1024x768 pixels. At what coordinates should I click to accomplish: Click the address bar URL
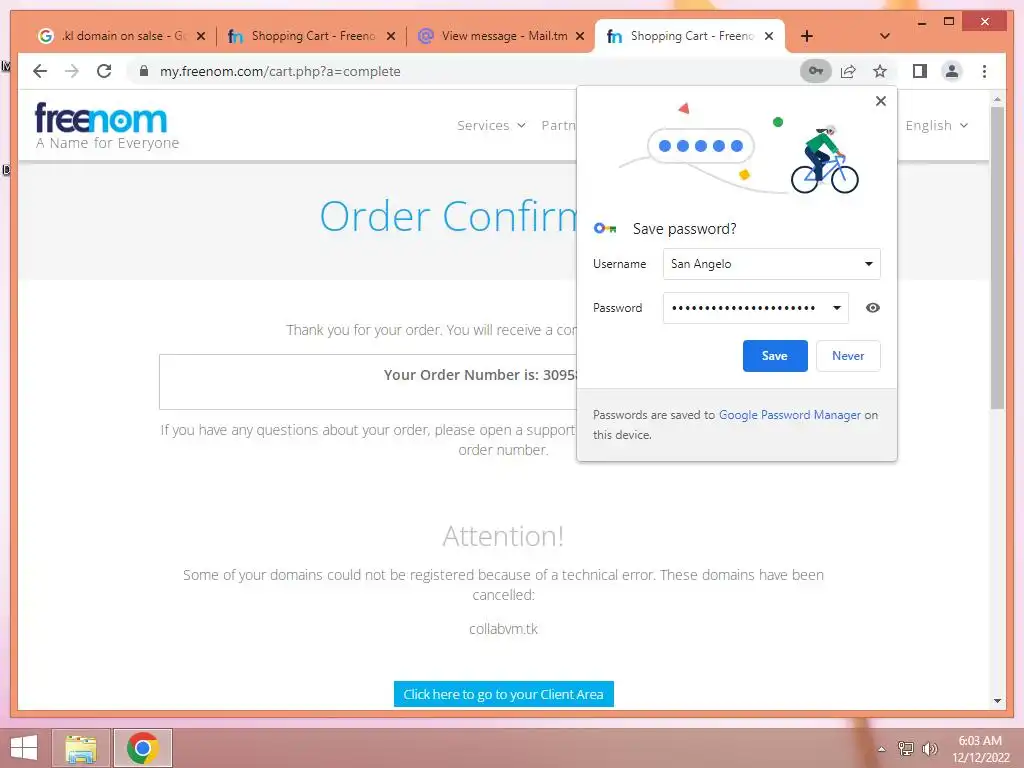(x=280, y=71)
